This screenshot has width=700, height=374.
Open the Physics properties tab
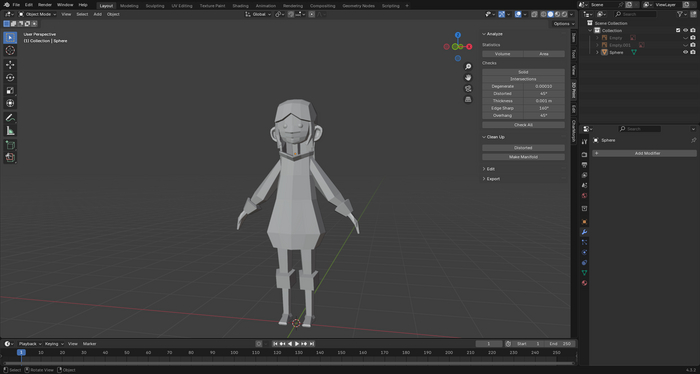pos(584,253)
